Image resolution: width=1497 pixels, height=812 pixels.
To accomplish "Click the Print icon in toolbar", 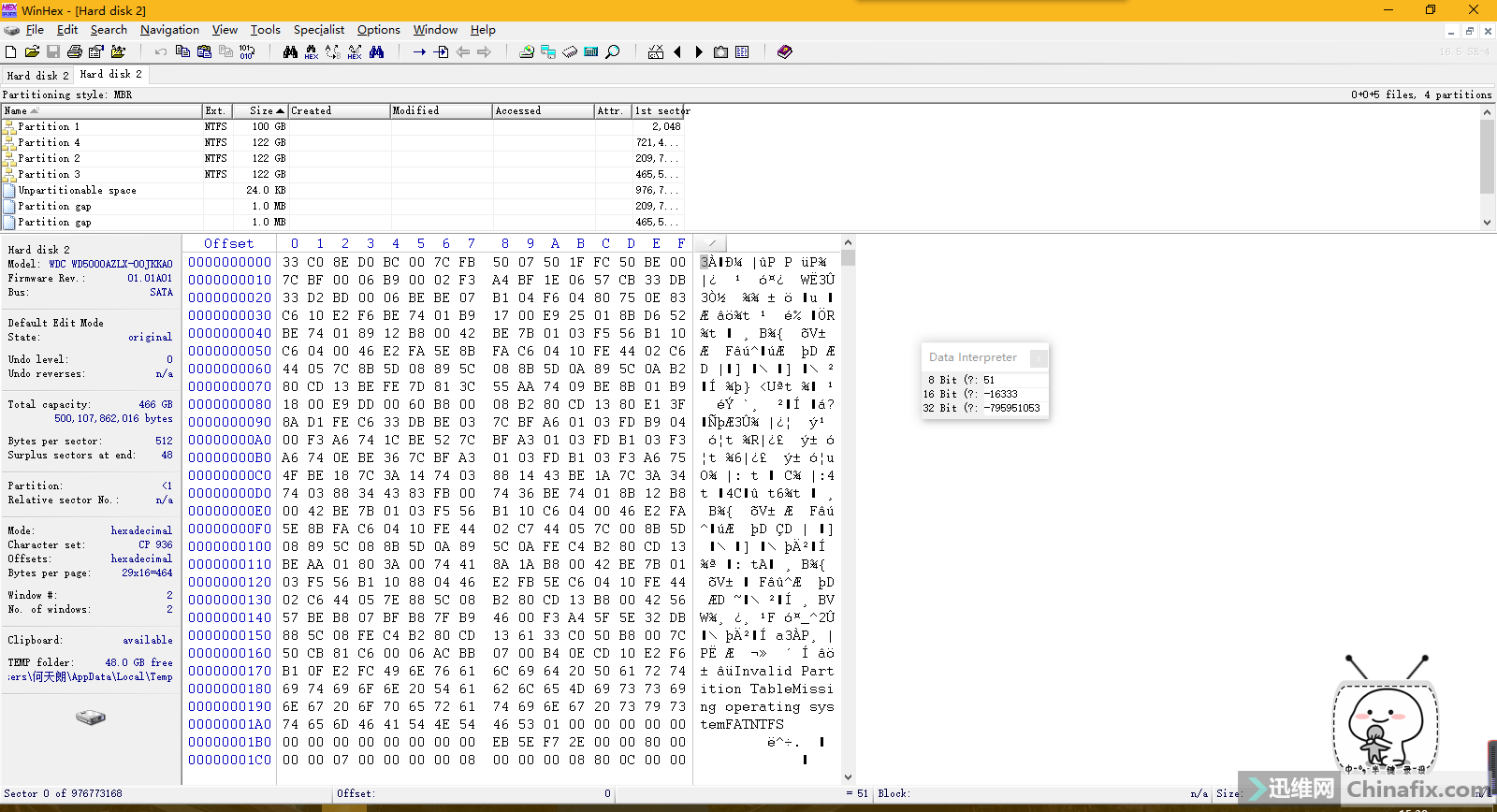I will [75, 52].
